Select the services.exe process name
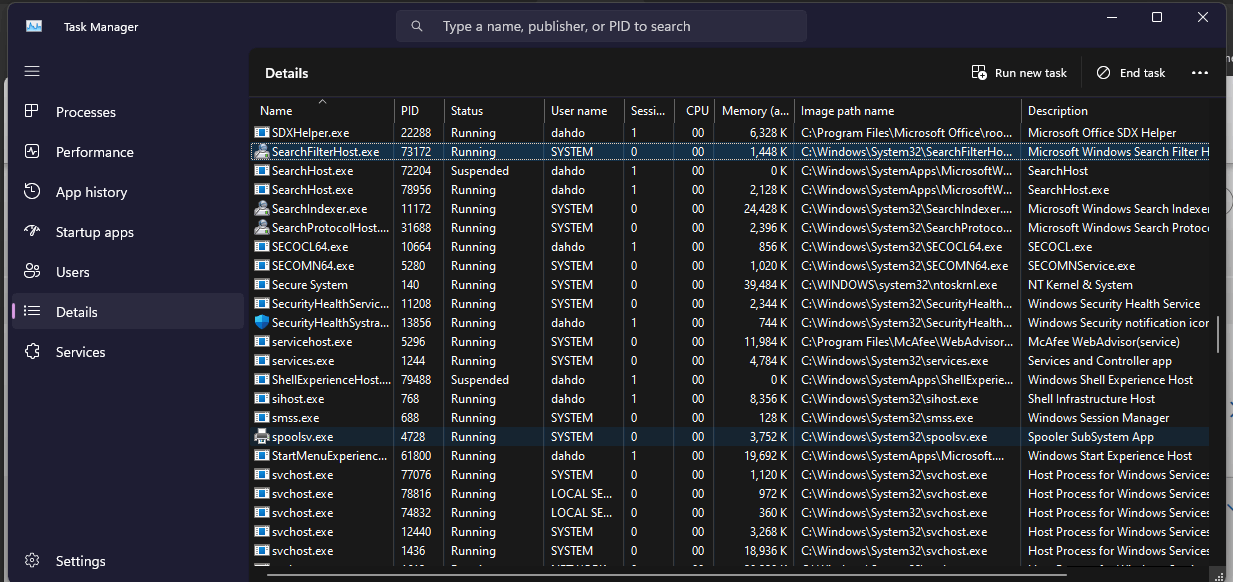 click(303, 361)
